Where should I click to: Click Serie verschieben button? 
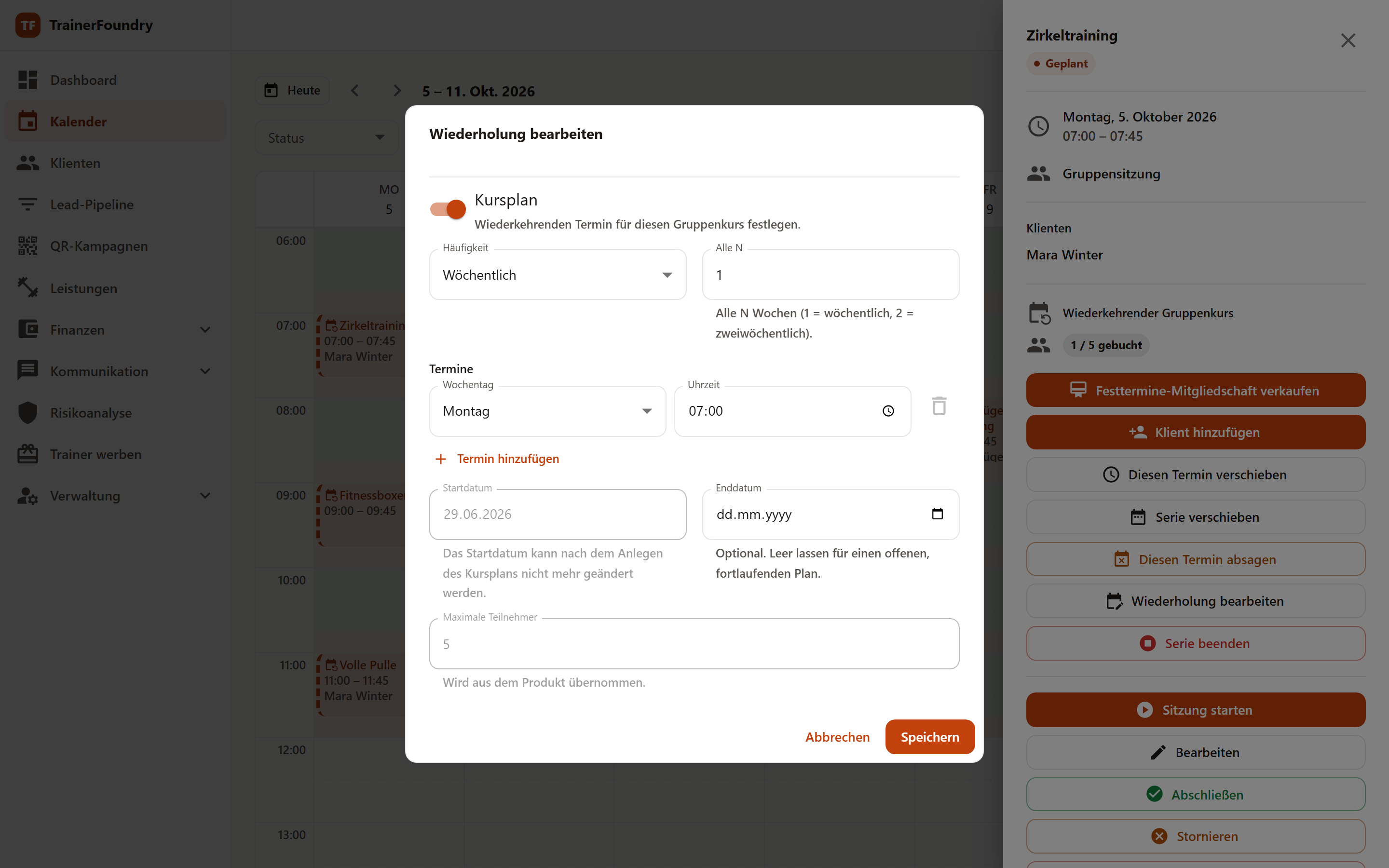click(1196, 517)
